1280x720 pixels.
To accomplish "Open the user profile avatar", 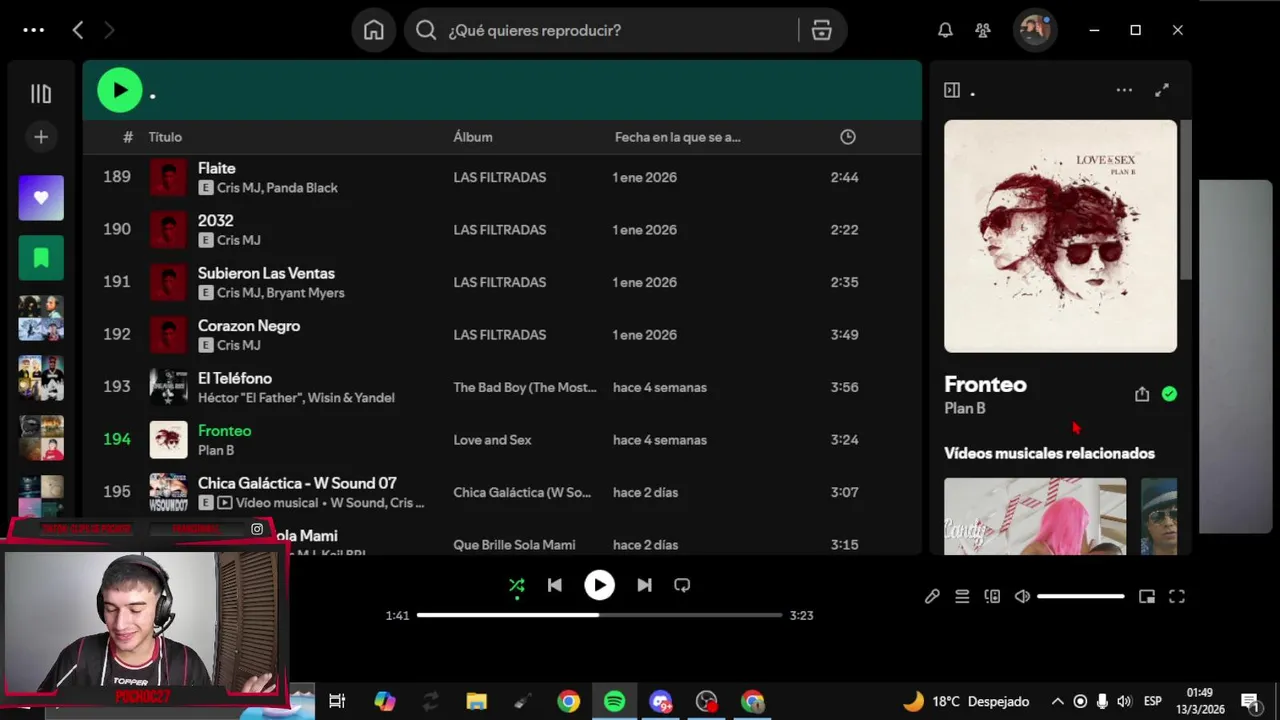I will (x=1034, y=30).
